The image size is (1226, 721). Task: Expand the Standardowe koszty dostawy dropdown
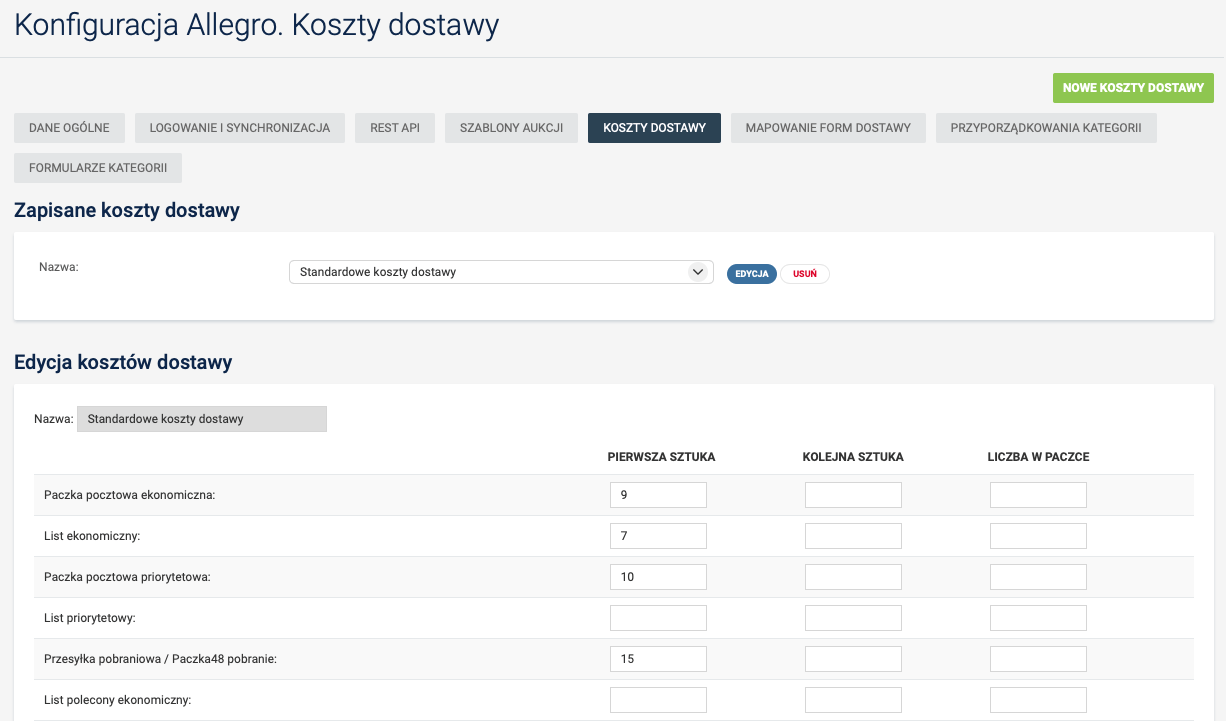500,272
